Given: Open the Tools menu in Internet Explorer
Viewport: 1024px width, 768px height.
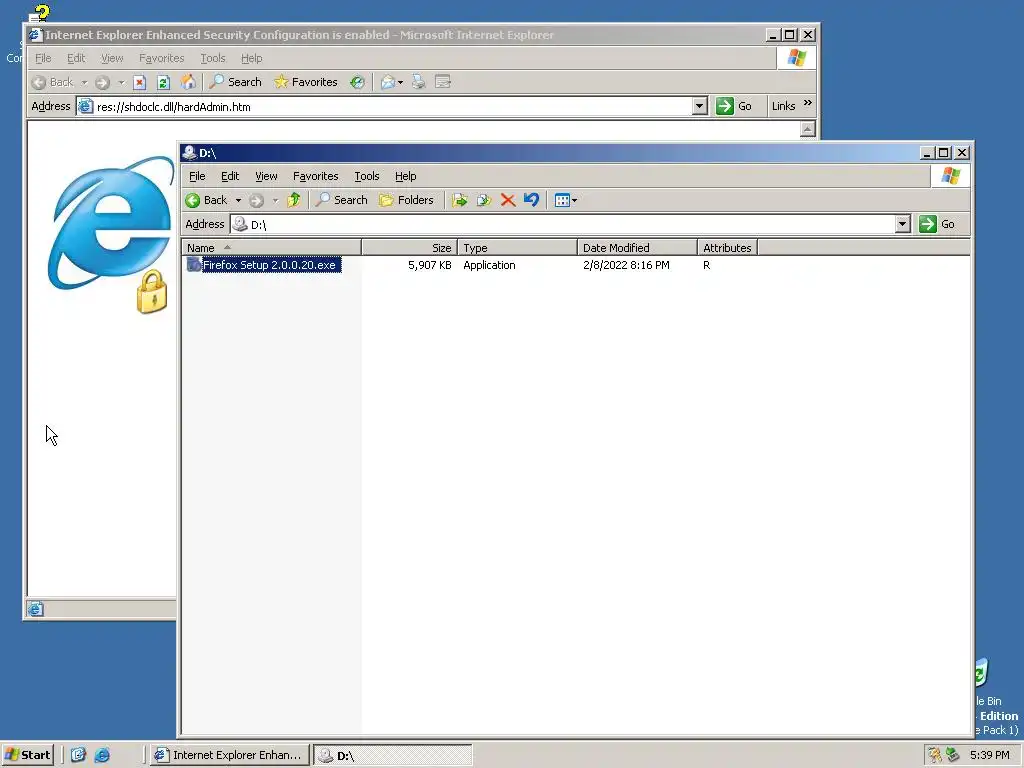Looking at the screenshot, I should [x=212, y=58].
